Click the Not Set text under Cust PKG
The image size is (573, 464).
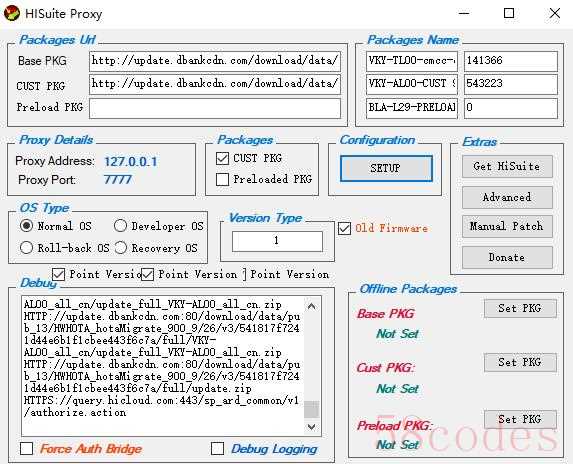pyautogui.click(x=397, y=389)
